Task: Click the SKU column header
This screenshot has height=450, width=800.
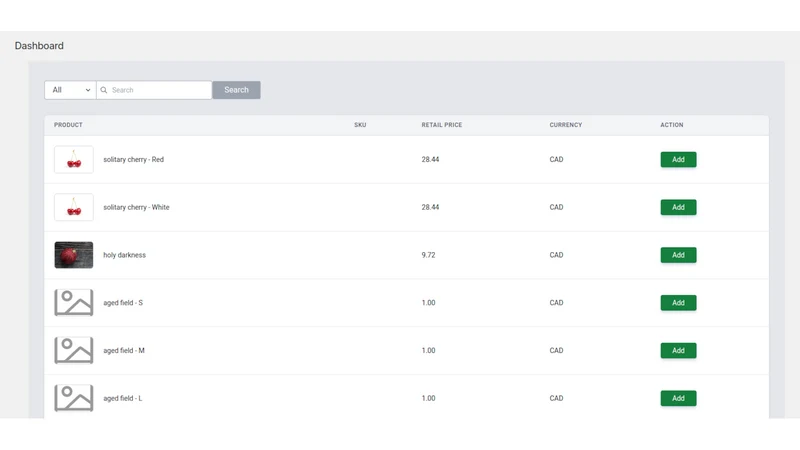Action: [x=360, y=125]
